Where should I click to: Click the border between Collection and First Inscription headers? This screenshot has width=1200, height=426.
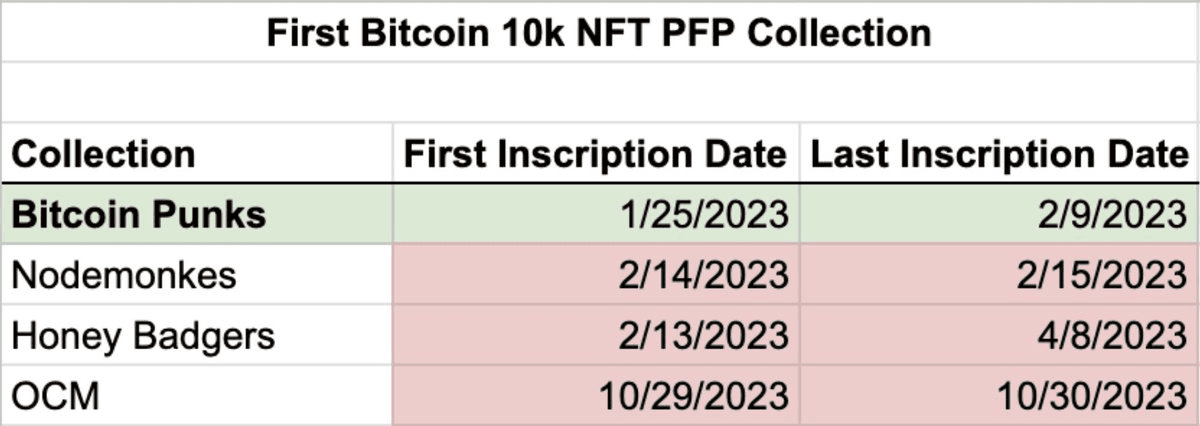[393, 154]
